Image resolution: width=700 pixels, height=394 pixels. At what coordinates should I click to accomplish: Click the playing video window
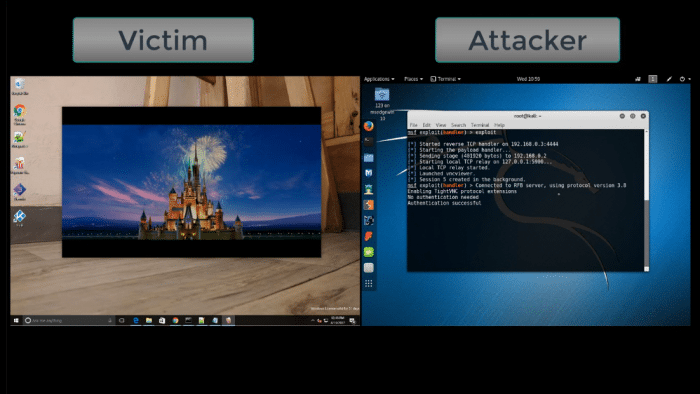(x=192, y=182)
